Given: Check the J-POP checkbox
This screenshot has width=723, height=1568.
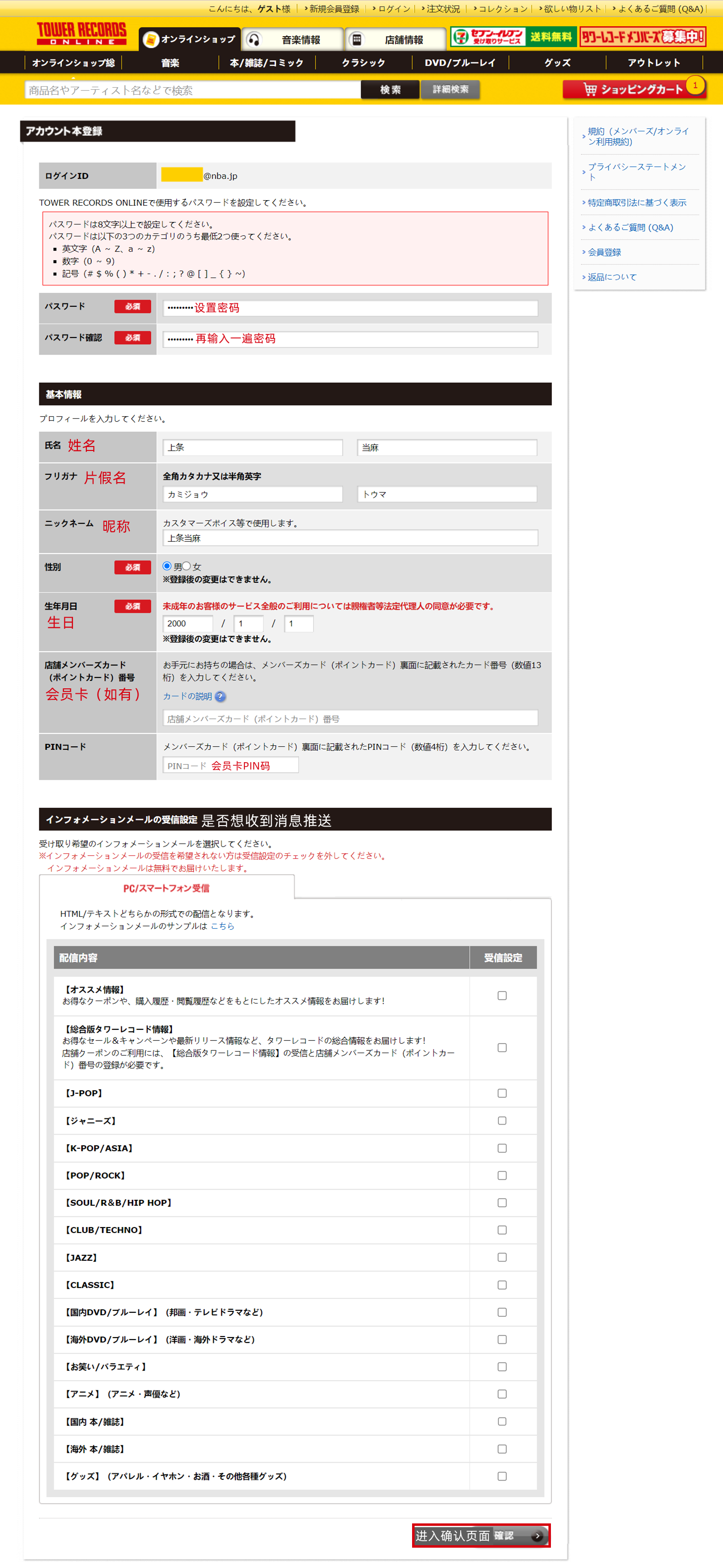Looking at the screenshot, I should [502, 1093].
